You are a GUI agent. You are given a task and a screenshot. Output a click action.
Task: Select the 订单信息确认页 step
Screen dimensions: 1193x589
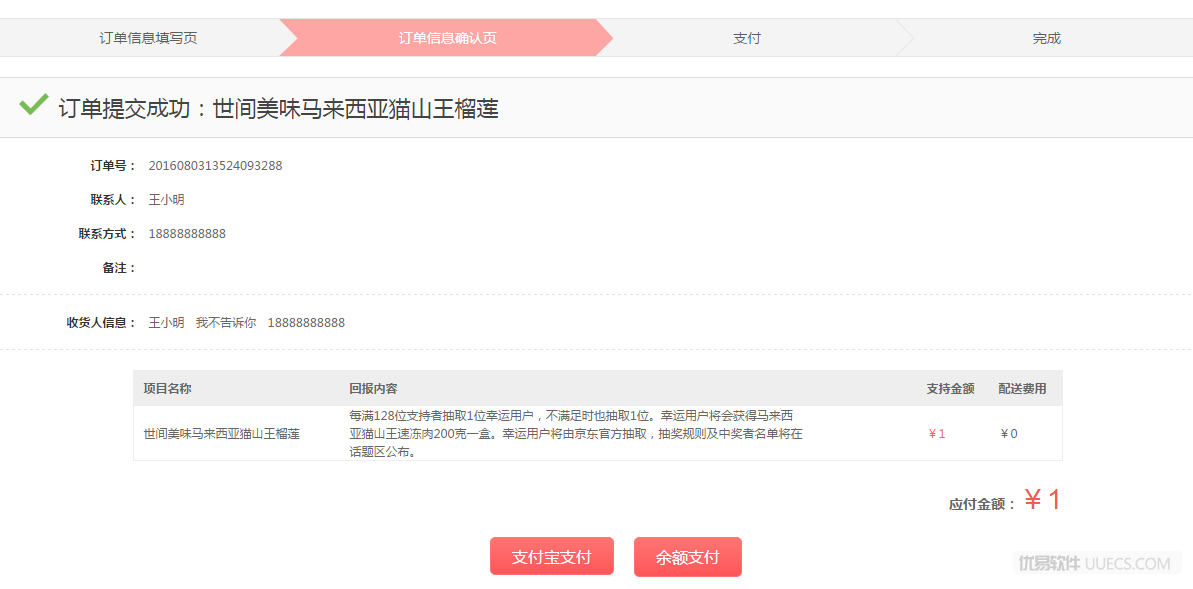click(x=447, y=38)
